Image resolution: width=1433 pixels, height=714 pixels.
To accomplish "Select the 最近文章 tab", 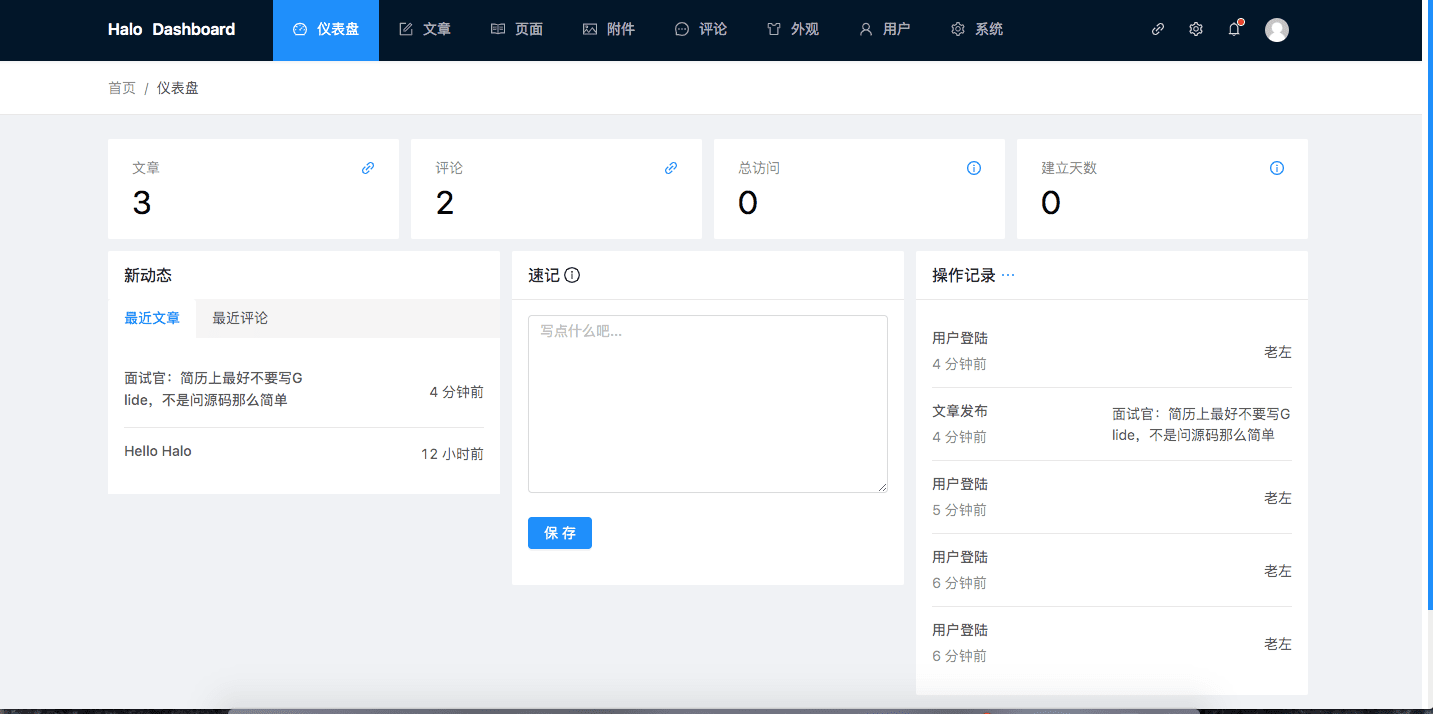I will pyautogui.click(x=152, y=318).
